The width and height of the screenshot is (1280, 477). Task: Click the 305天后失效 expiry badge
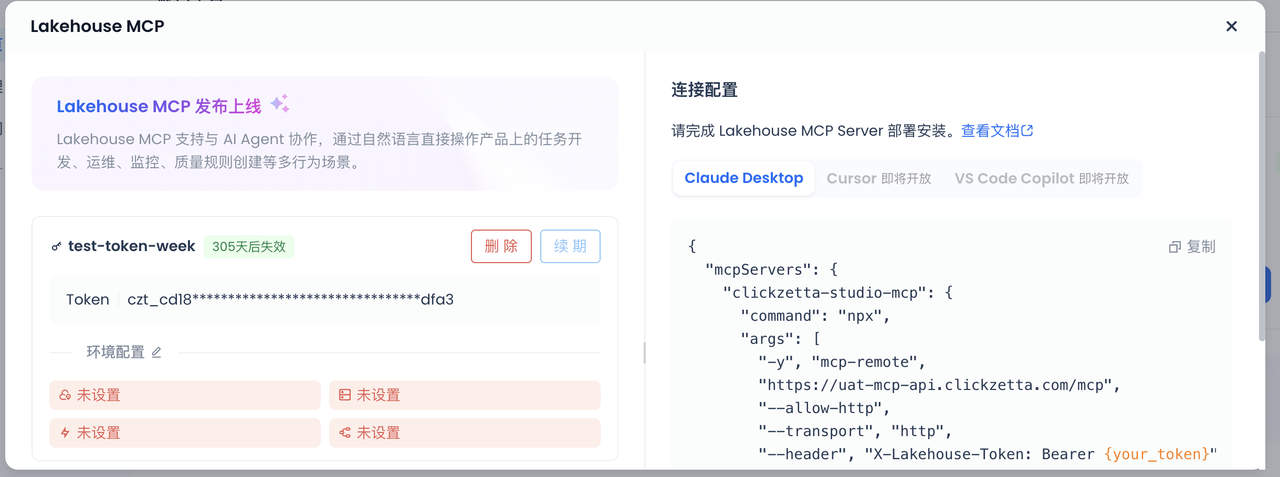(x=249, y=246)
